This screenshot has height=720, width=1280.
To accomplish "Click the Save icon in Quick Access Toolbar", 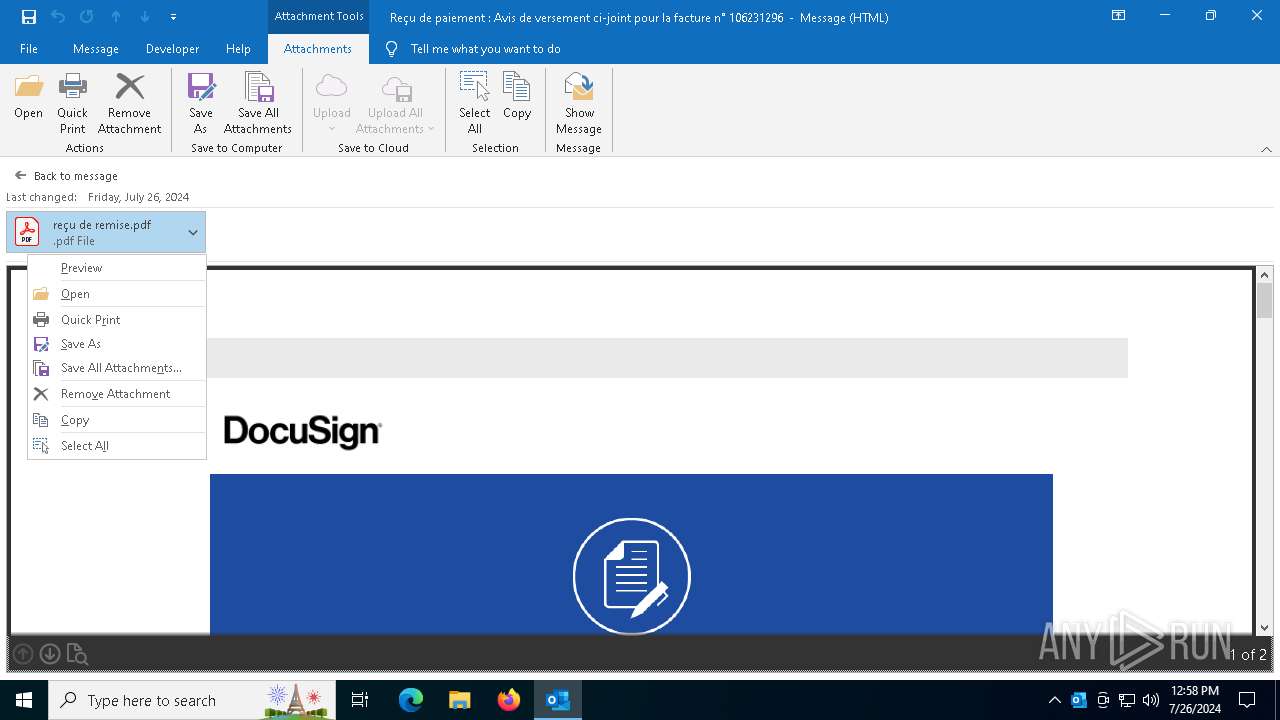I will coord(29,17).
